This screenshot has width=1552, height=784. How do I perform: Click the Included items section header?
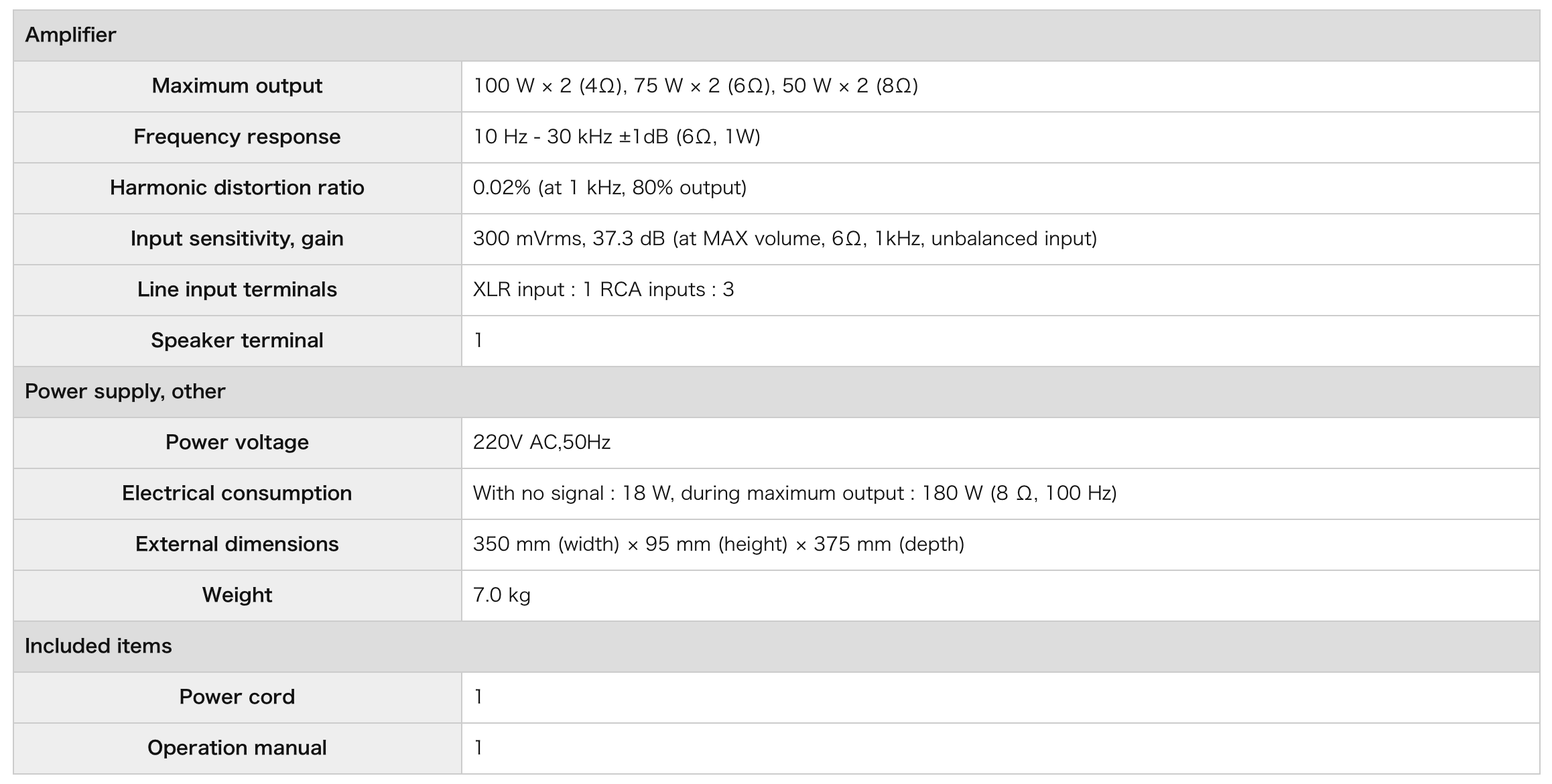tap(776, 647)
